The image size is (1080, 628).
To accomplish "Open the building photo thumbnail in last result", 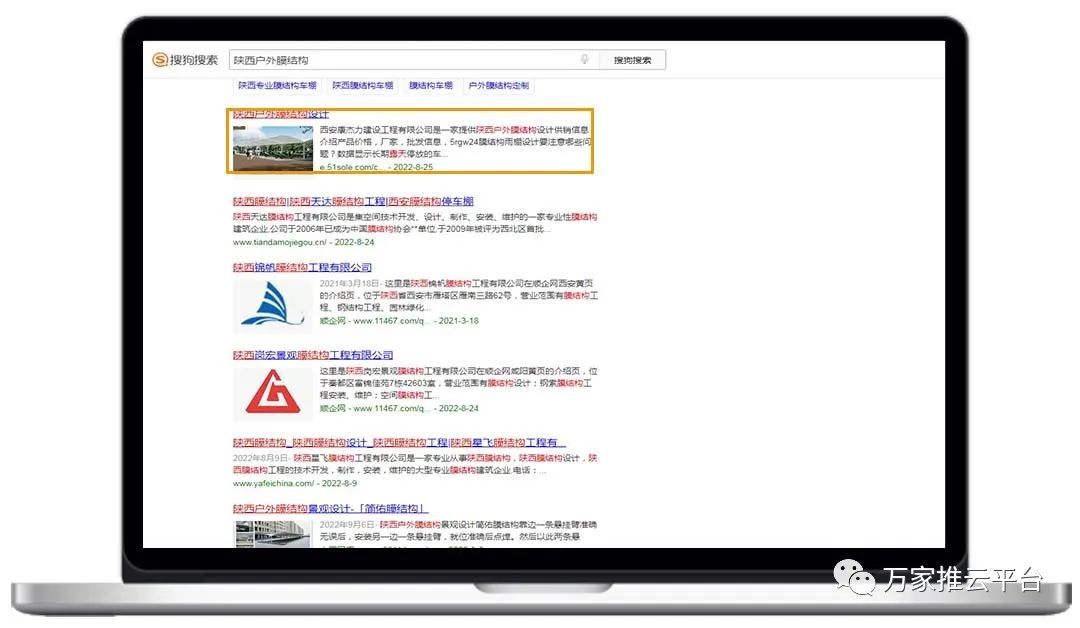I will (273, 533).
